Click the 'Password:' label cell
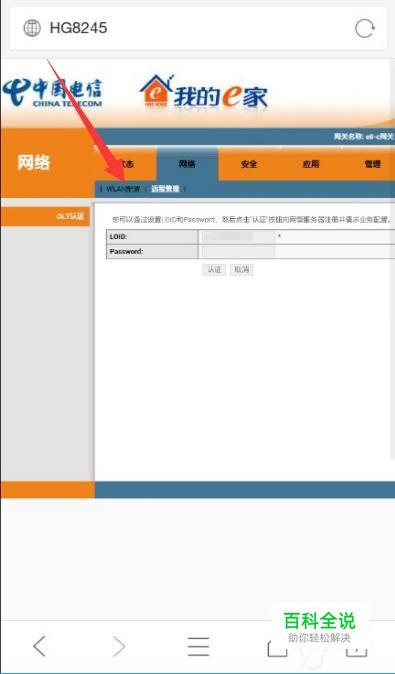395x674 pixels. [x=152, y=251]
